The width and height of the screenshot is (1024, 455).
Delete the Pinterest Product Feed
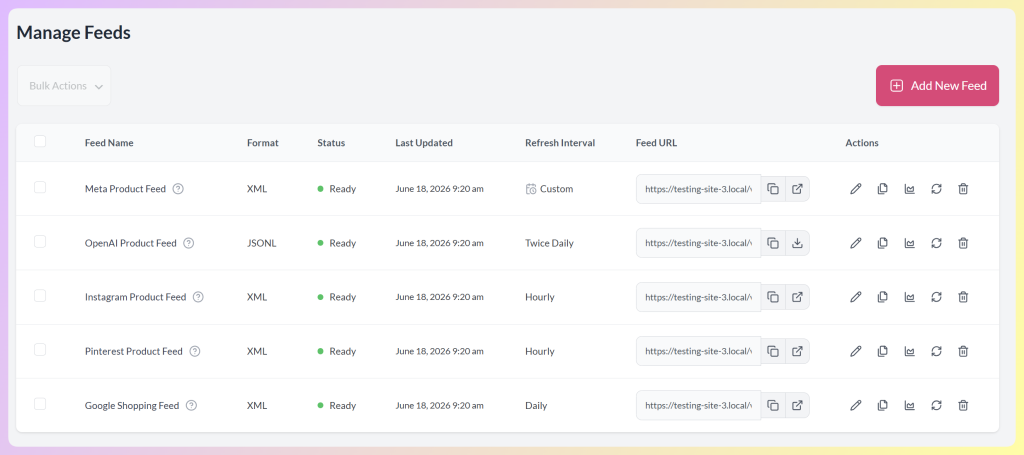click(963, 351)
